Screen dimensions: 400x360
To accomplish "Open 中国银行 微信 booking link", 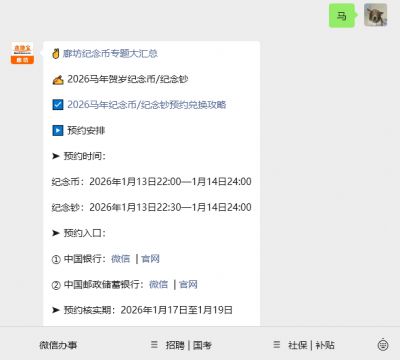I will pos(121,259).
